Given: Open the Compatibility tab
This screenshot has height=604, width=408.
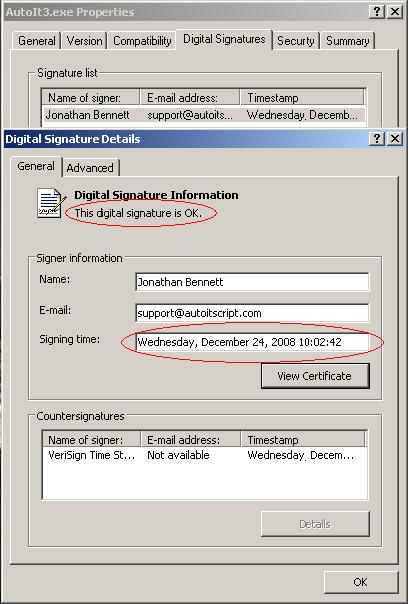Looking at the screenshot, I should click(x=142, y=41).
